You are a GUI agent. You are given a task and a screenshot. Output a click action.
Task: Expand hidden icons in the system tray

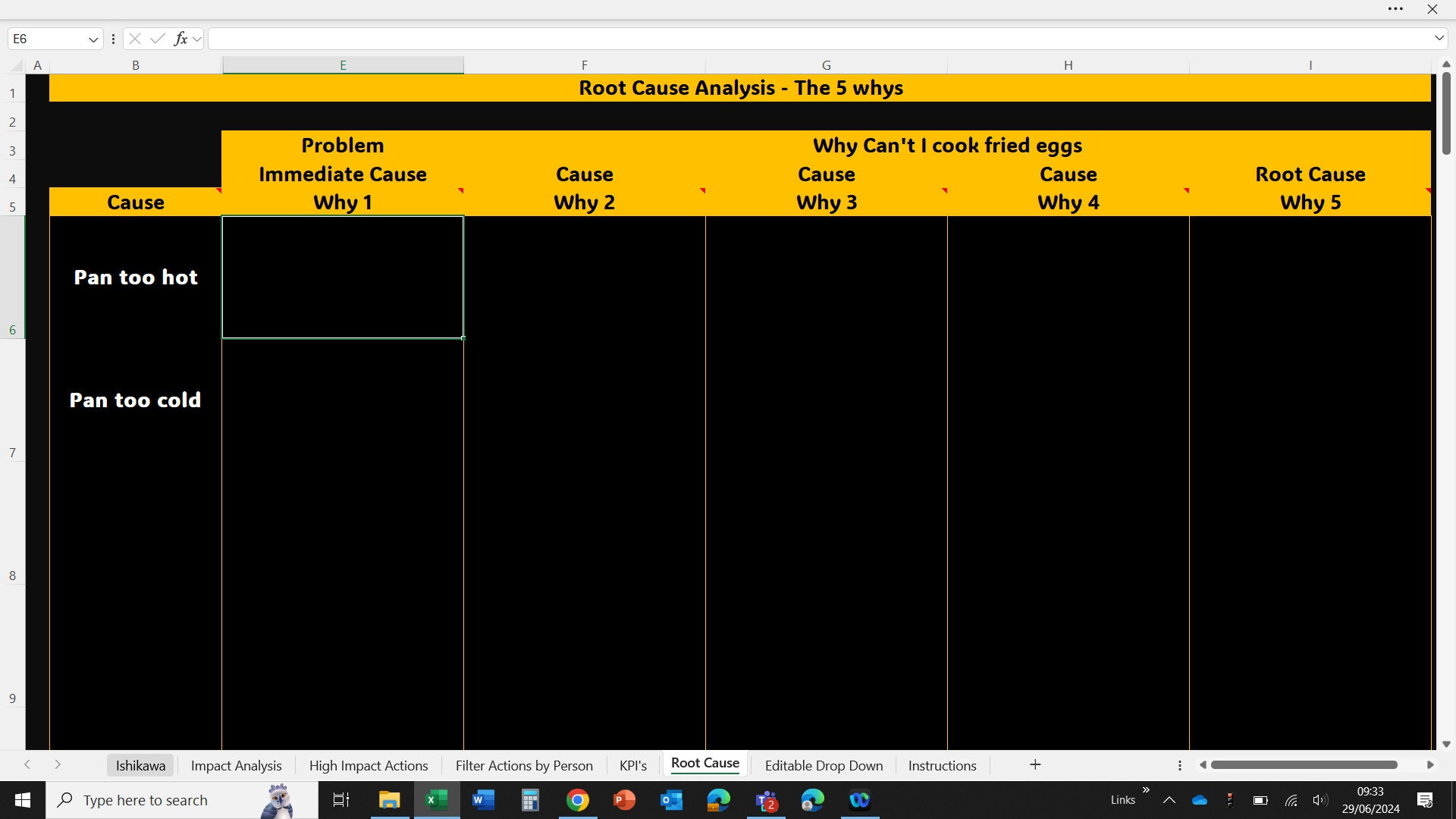point(1169,800)
